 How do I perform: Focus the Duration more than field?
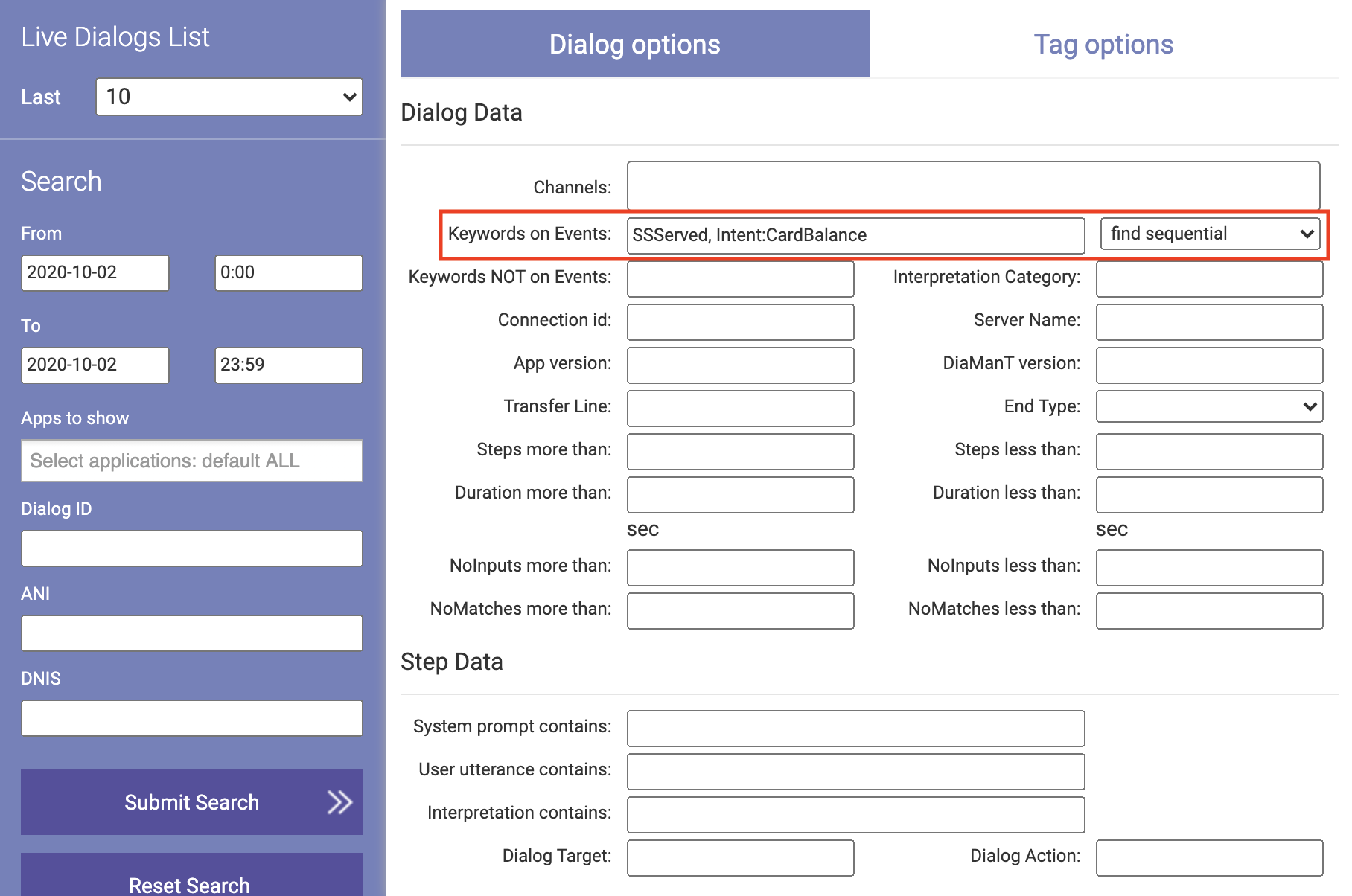coord(740,494)
